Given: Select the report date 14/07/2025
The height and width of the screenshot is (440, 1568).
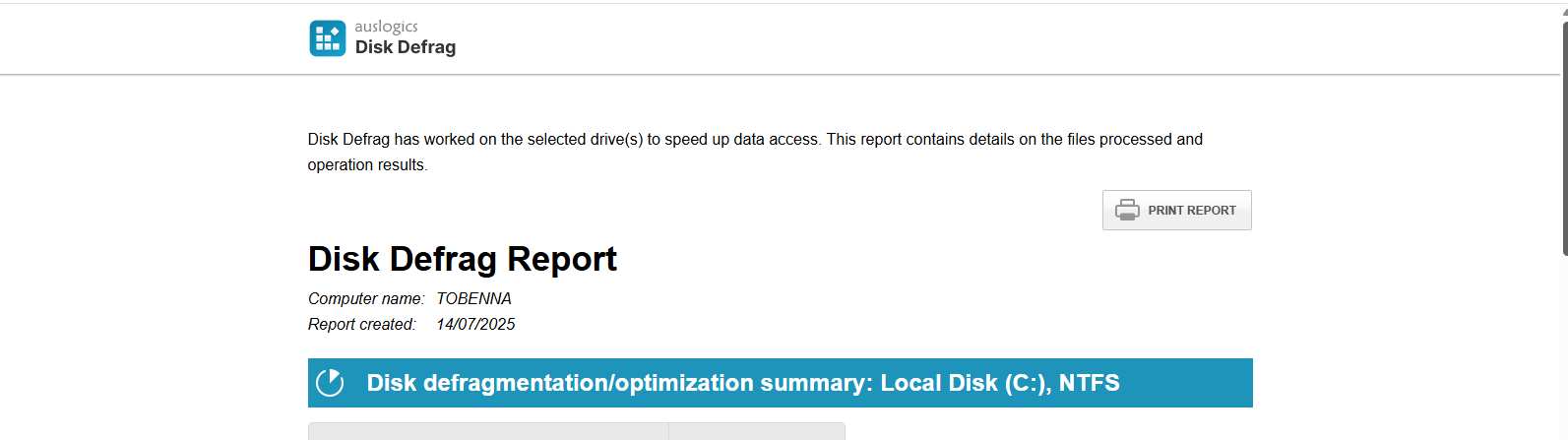Looking at the screenshot, I should [475, 324].
